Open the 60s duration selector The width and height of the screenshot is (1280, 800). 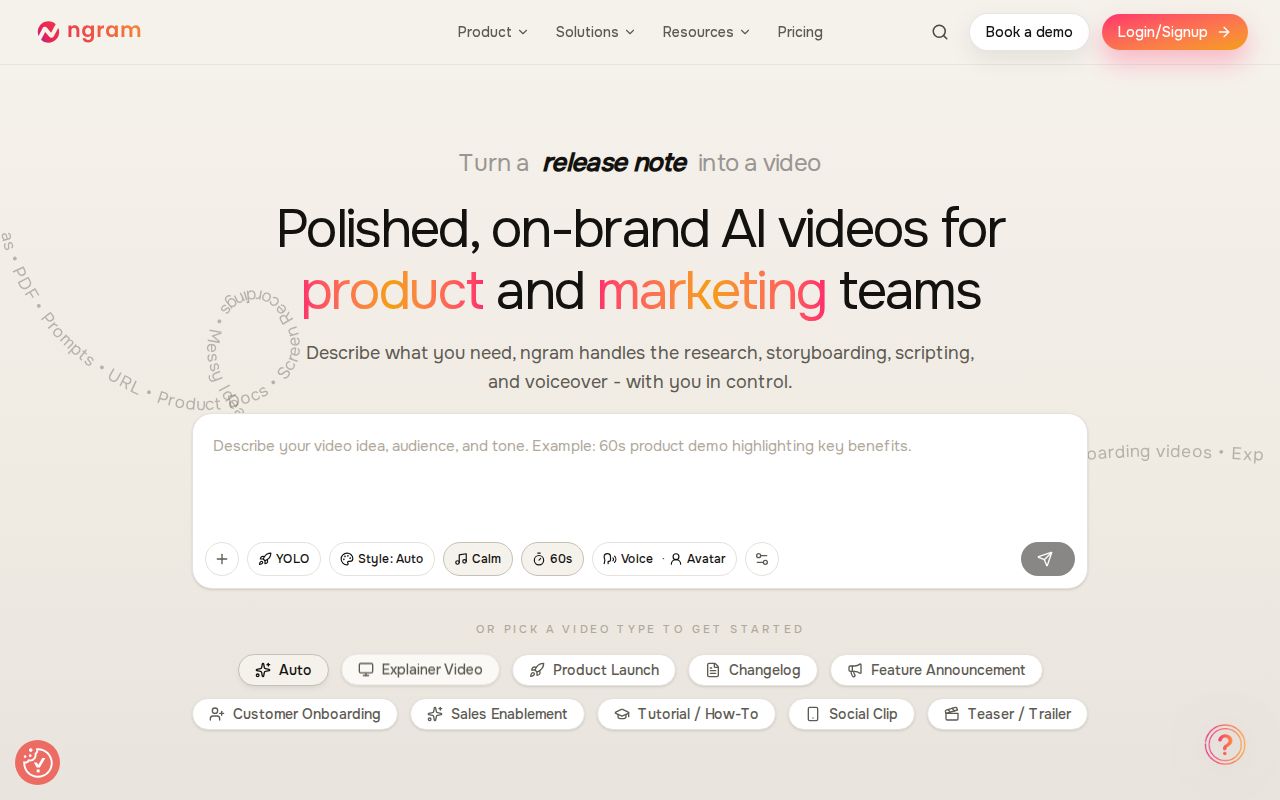tap(552, 559)
